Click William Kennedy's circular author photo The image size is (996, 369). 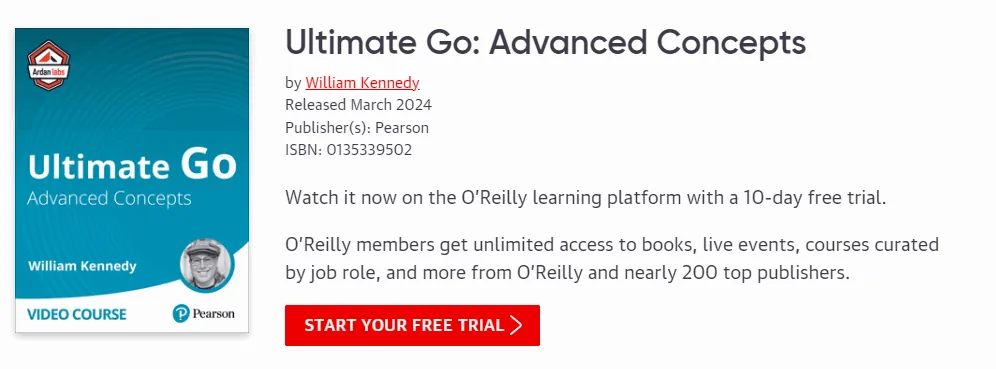[x=207, y=265]
